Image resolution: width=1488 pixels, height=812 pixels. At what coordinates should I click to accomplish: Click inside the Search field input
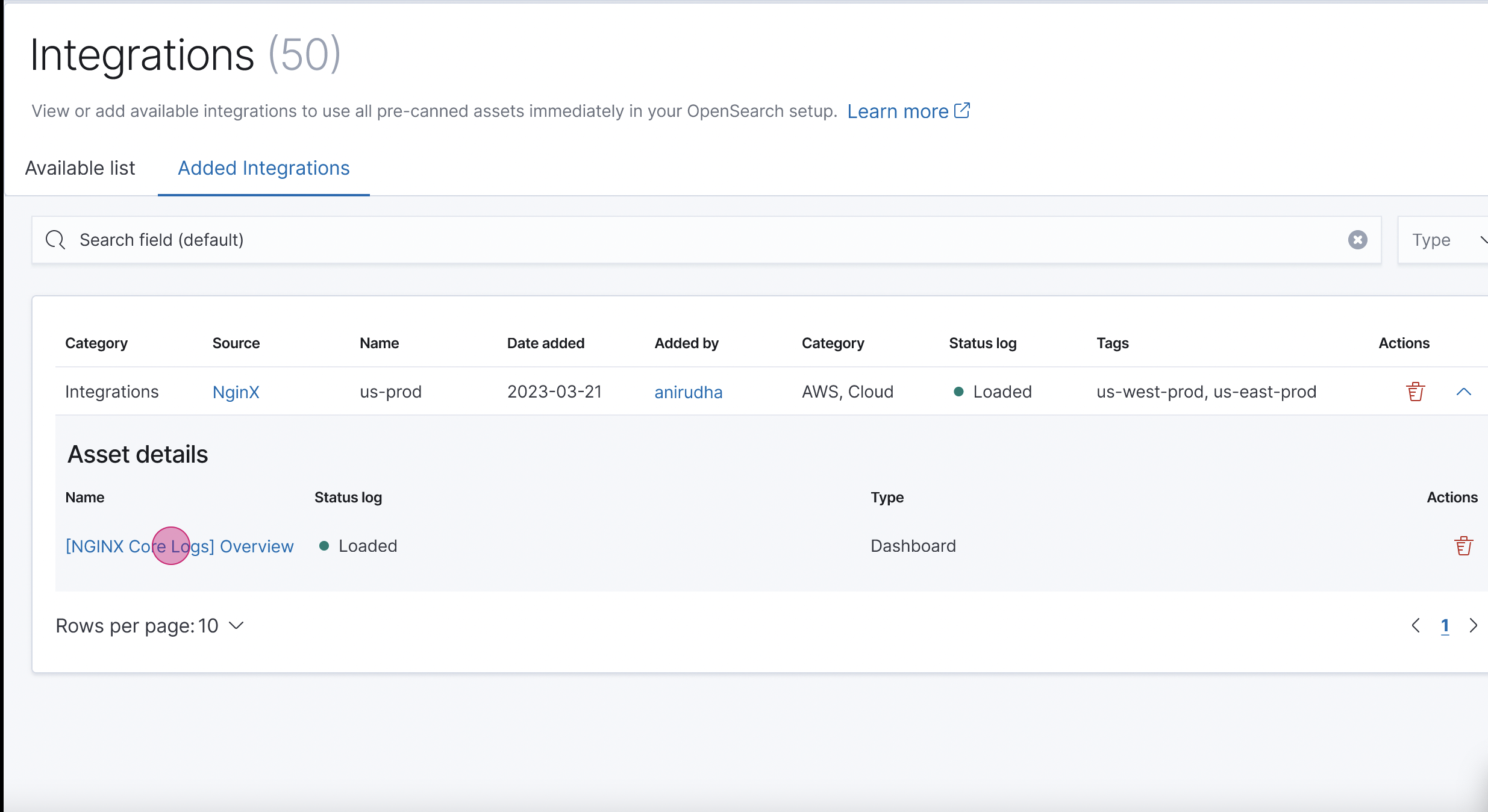click(x=361, y=239)
